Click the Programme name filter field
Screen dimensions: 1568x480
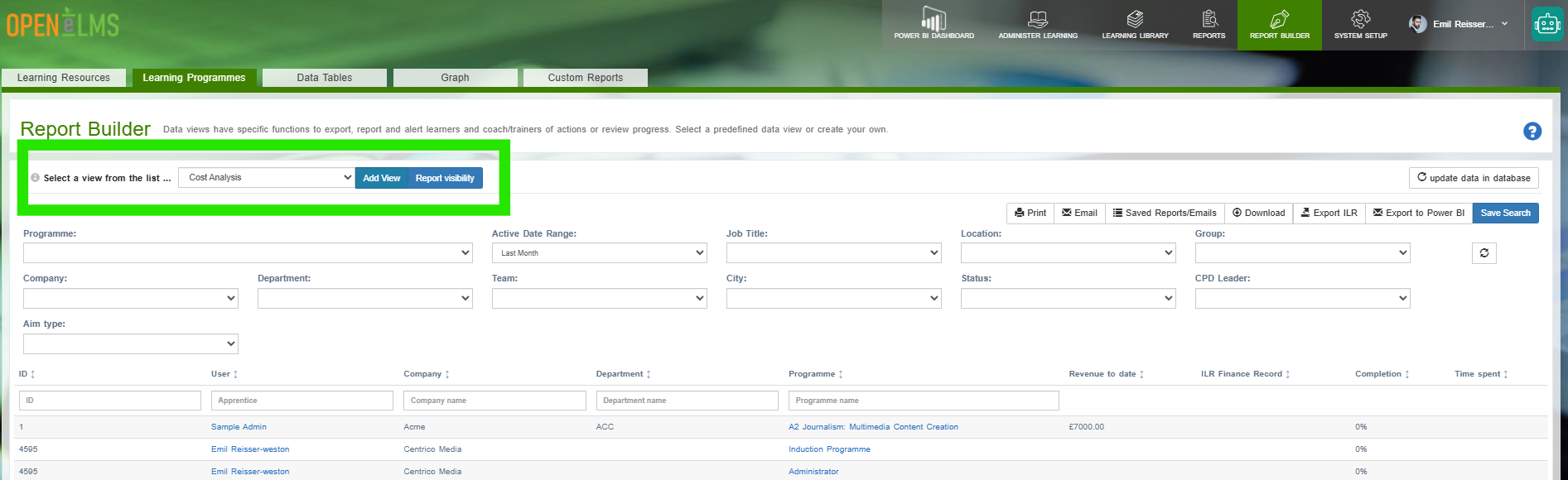[x=924, y=401]
